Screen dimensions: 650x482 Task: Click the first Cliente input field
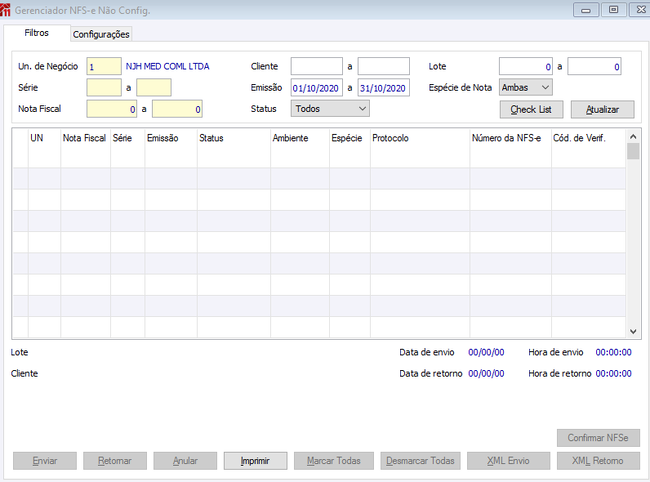[317, 66]
